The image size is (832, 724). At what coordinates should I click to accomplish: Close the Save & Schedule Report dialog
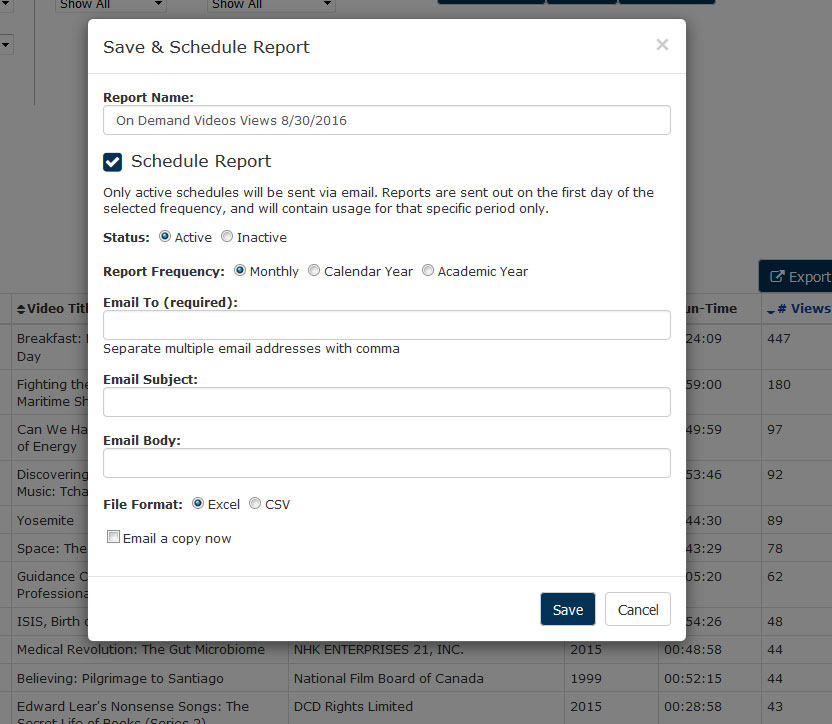click(x=662, y=45)
